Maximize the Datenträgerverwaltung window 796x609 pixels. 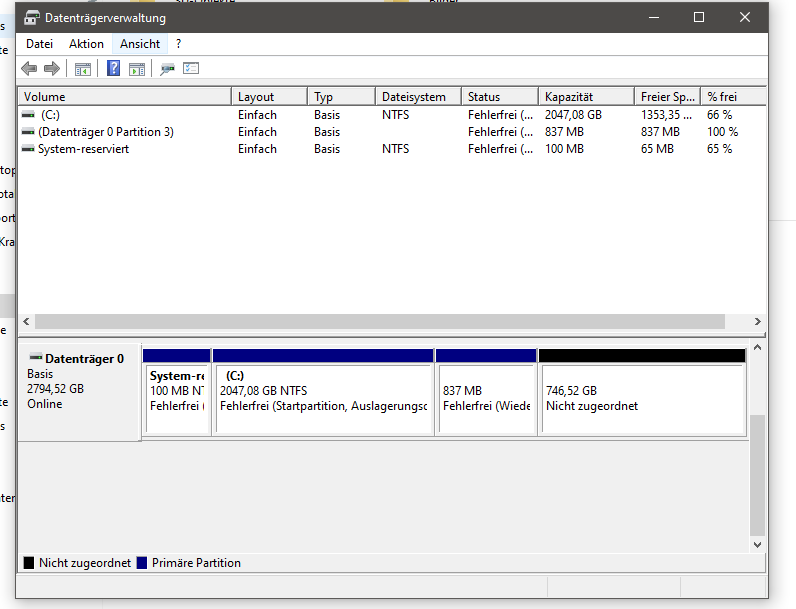click(699, 18)
